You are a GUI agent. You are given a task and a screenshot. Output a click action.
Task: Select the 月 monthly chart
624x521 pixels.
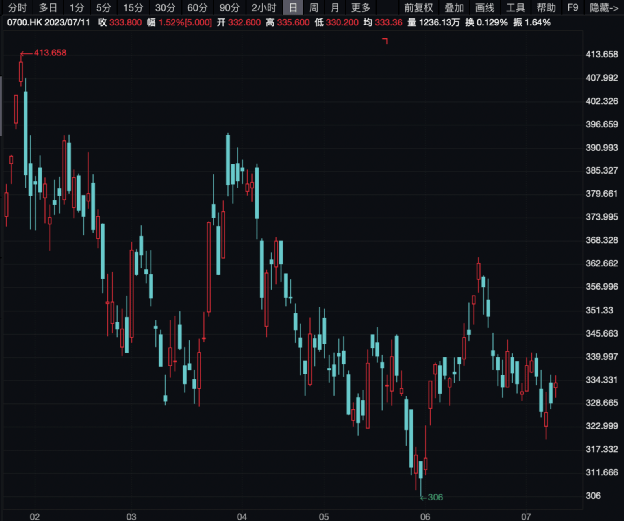coord(335,7)
